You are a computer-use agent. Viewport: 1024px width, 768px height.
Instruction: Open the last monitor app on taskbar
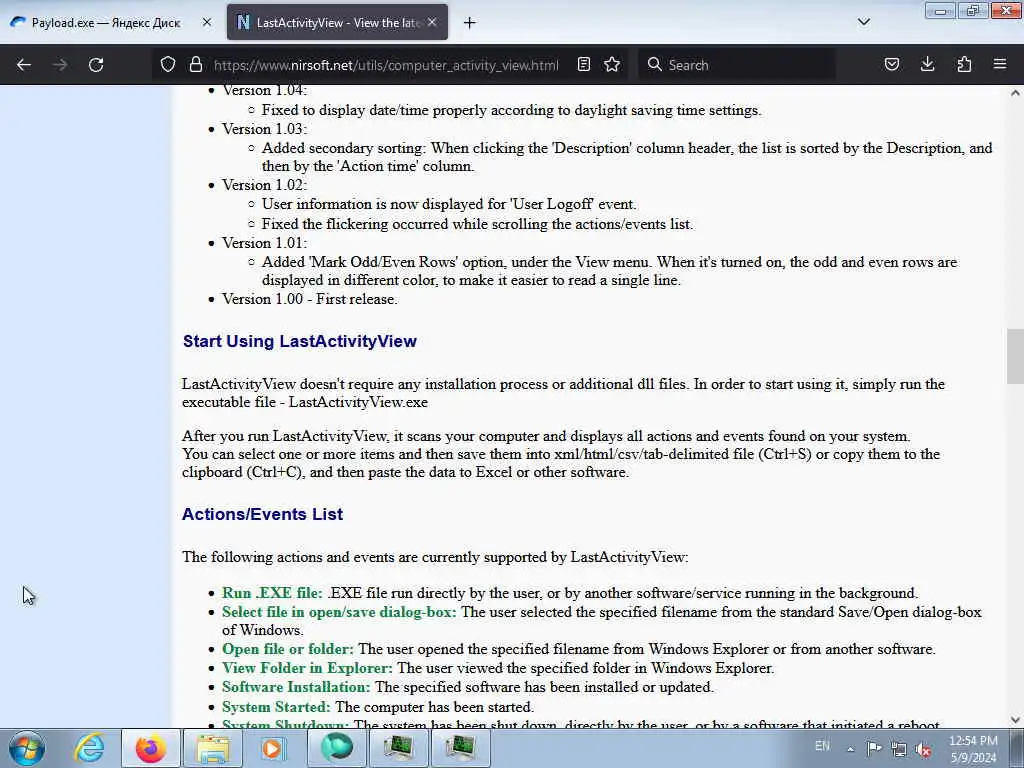pos(460,748)
